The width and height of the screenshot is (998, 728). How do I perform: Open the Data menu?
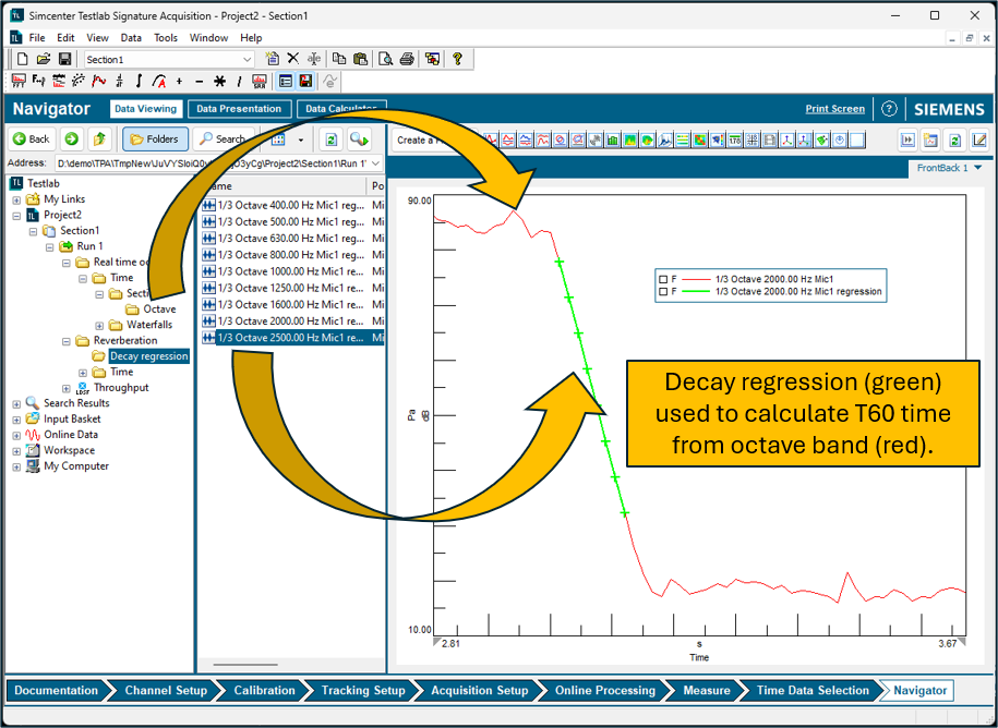(x=131, y=38)
